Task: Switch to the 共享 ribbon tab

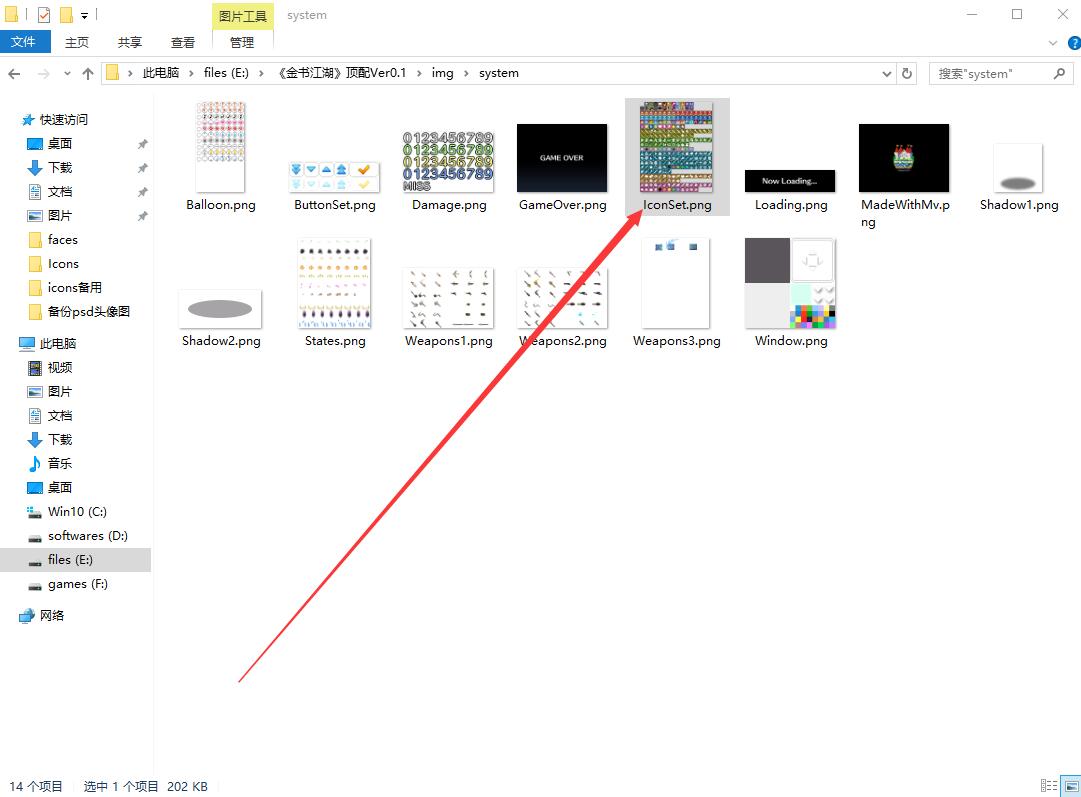Action: [130, 43]
